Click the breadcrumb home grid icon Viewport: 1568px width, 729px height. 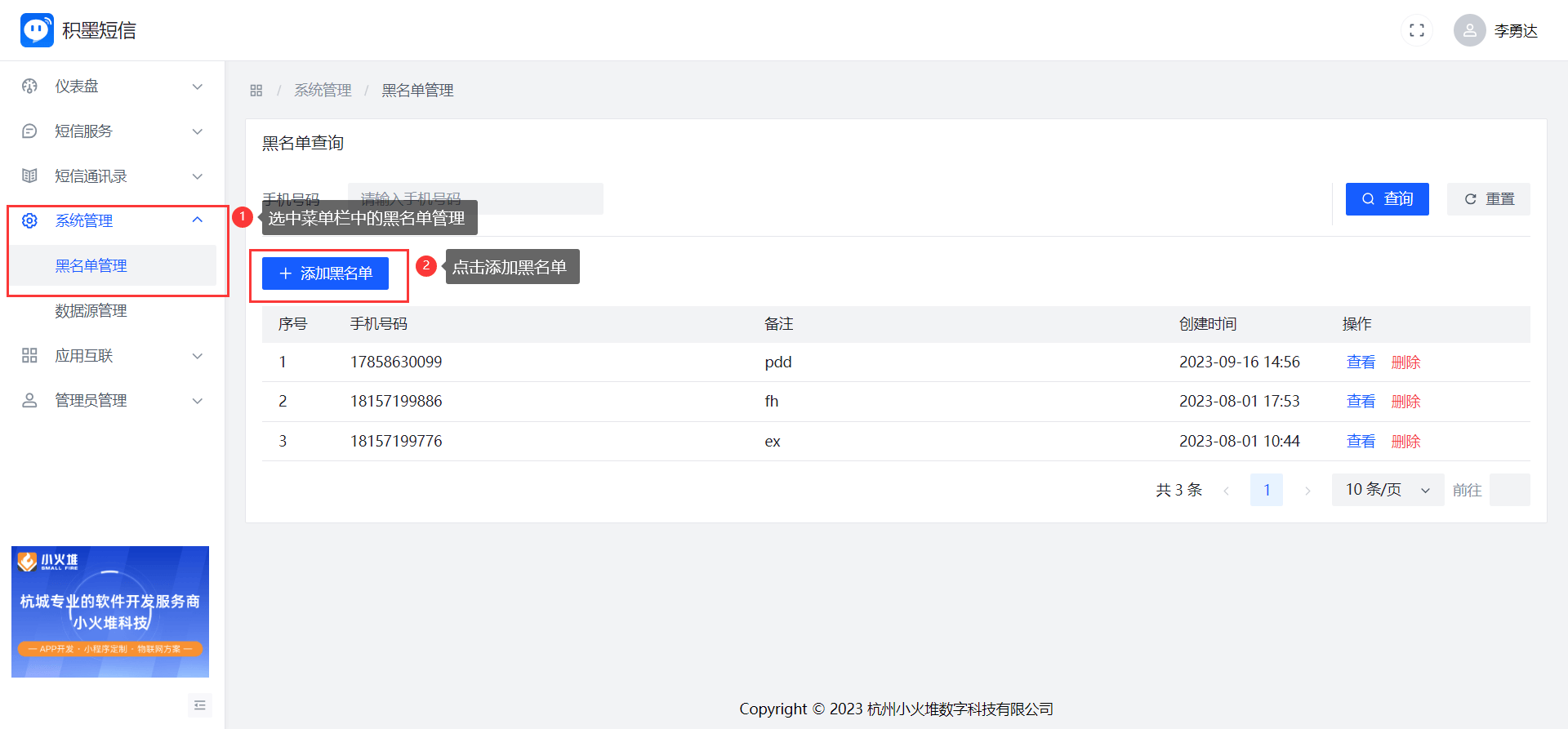(256, 91)
